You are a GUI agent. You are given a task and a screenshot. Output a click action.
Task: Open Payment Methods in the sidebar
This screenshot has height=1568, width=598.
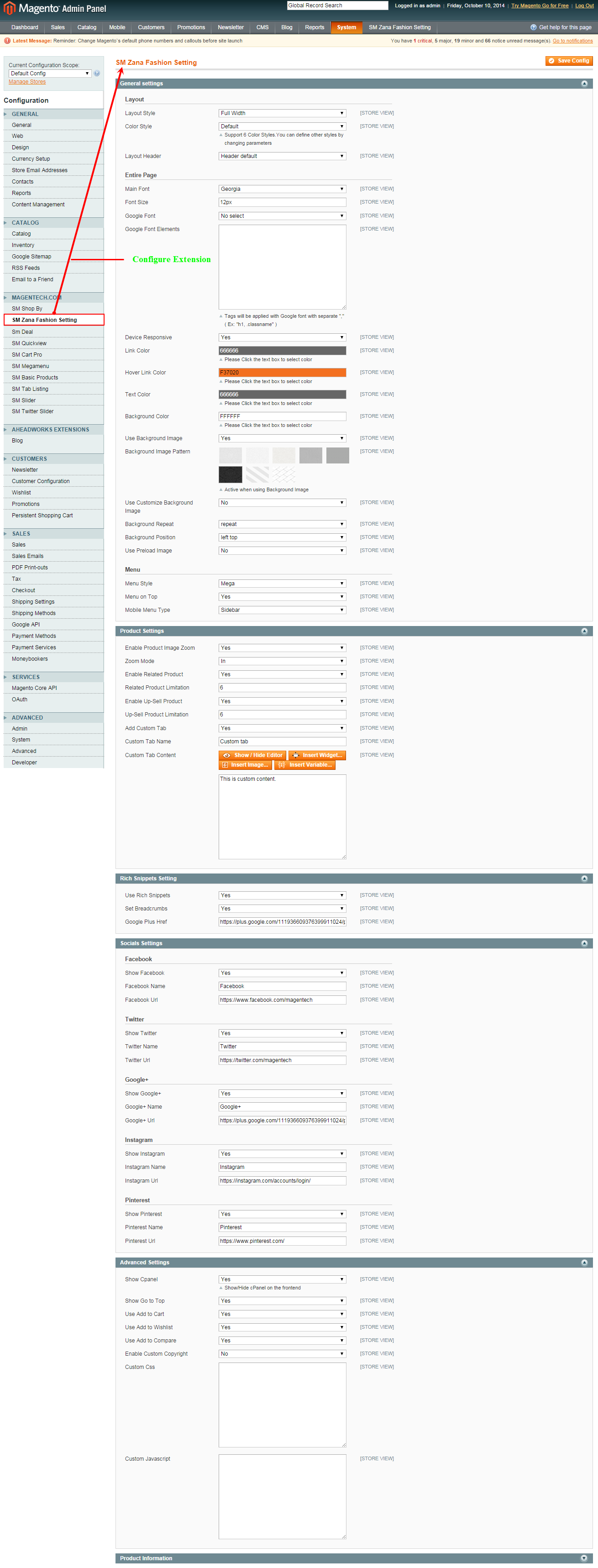[33, 636]
